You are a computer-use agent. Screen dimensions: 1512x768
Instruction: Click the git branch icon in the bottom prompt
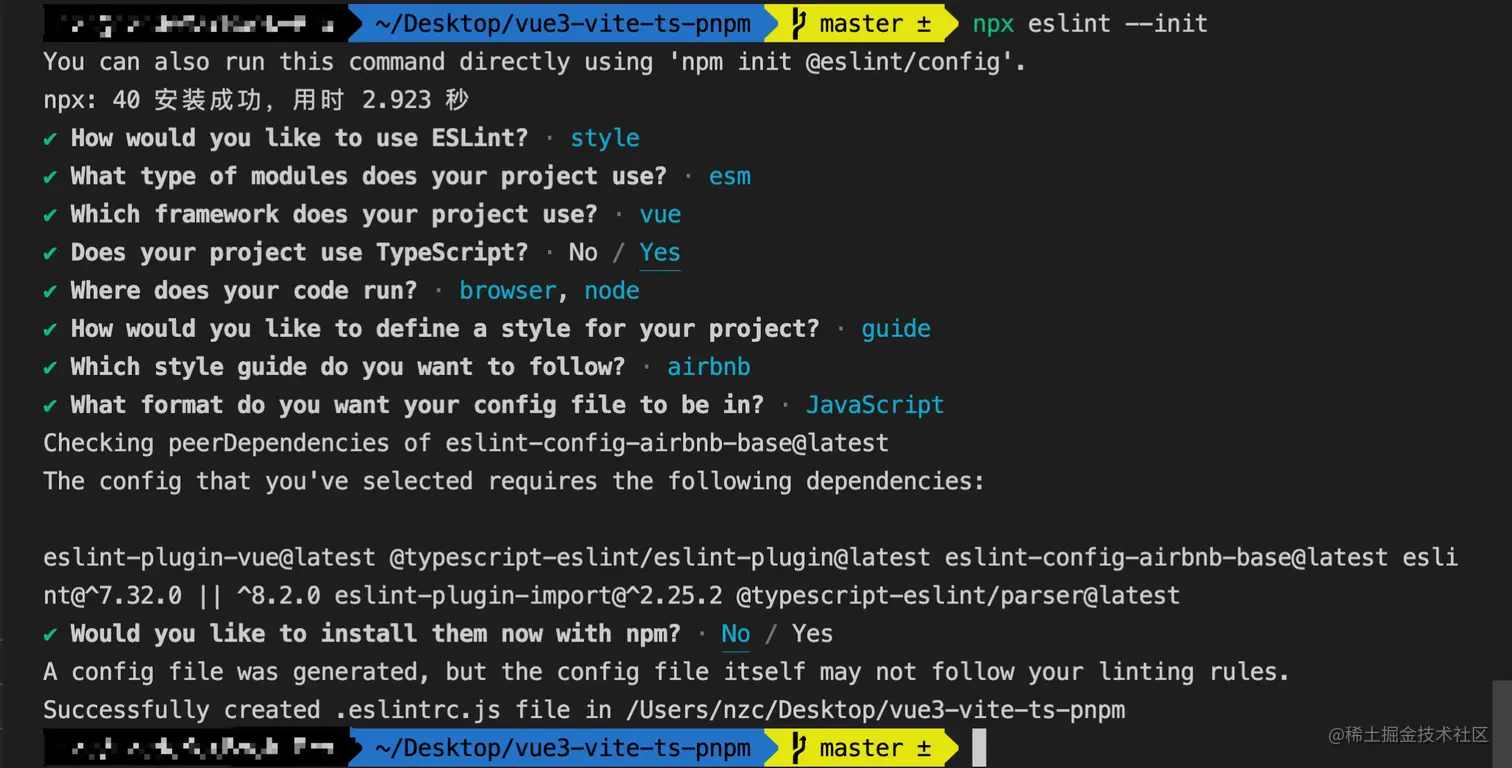(797, 747)
